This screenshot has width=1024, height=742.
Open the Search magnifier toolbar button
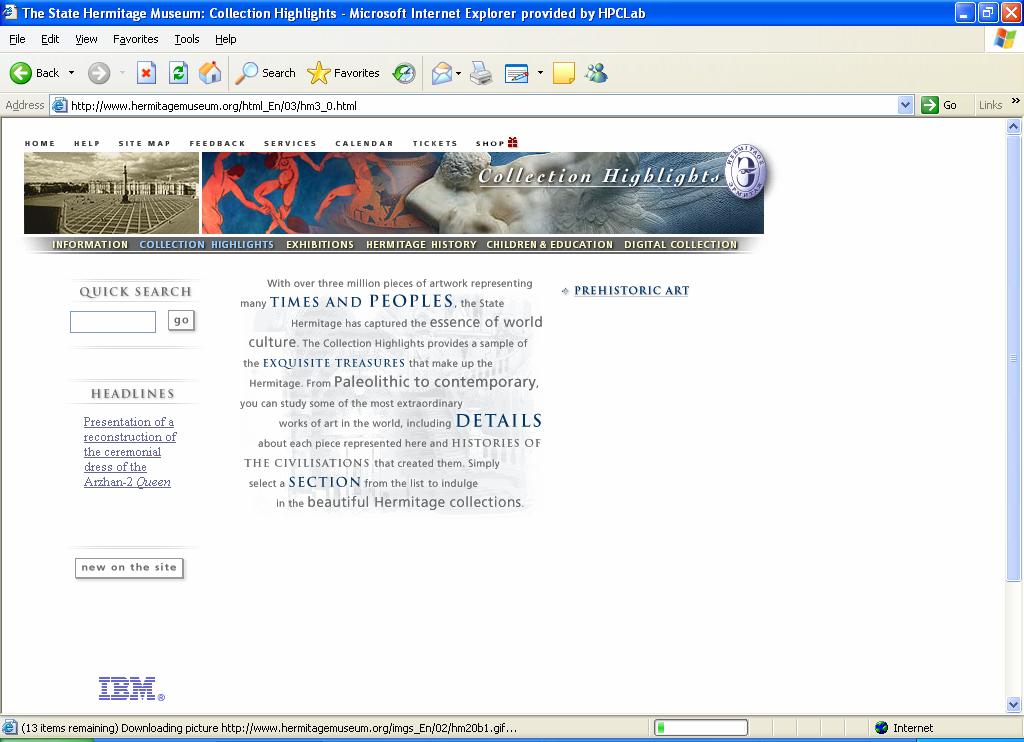265,73
